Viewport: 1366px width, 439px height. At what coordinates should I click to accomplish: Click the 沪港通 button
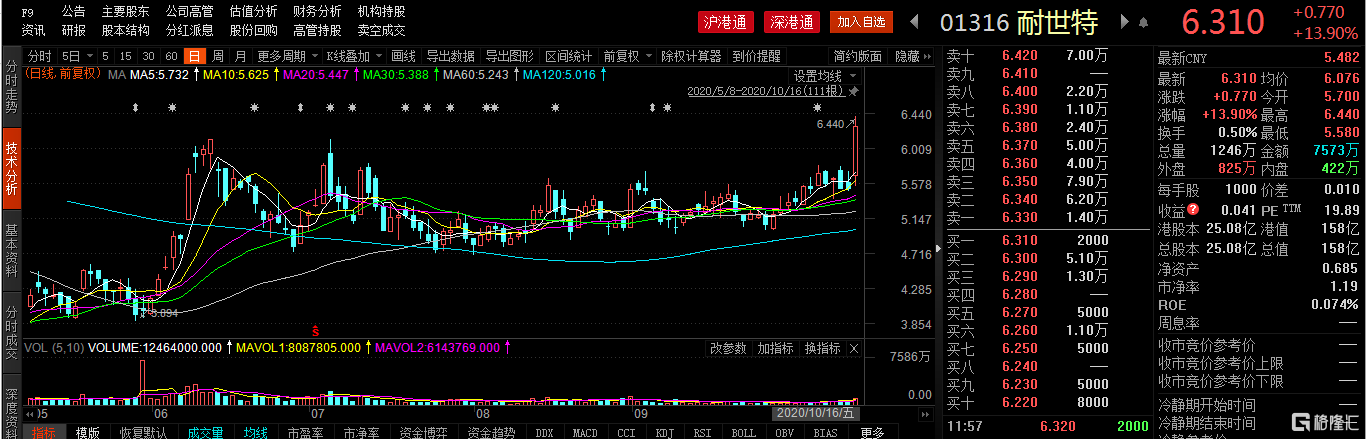pyautogui.click(x=726, y=21)
